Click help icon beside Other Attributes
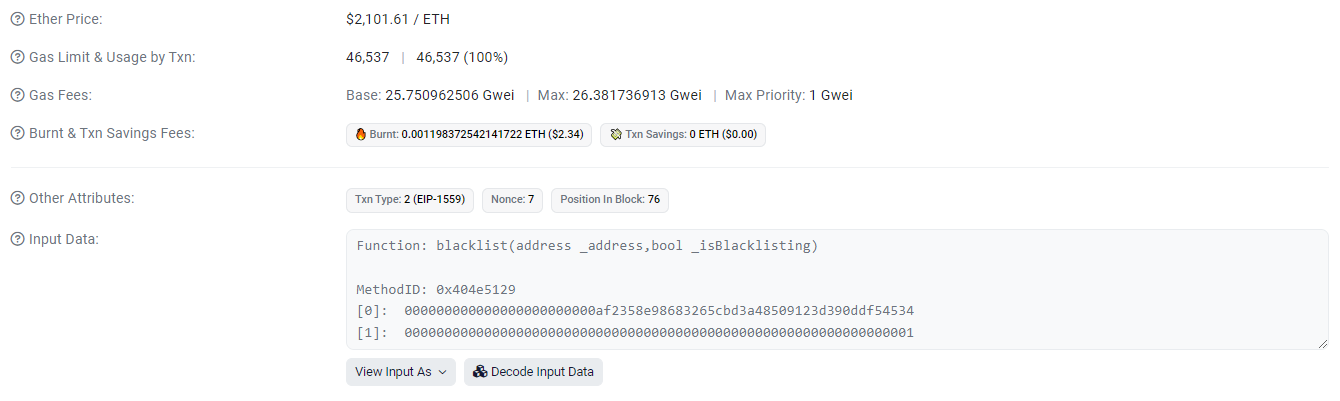The height and width of the screenshot is (401, 1340). (x=17, y=198)
